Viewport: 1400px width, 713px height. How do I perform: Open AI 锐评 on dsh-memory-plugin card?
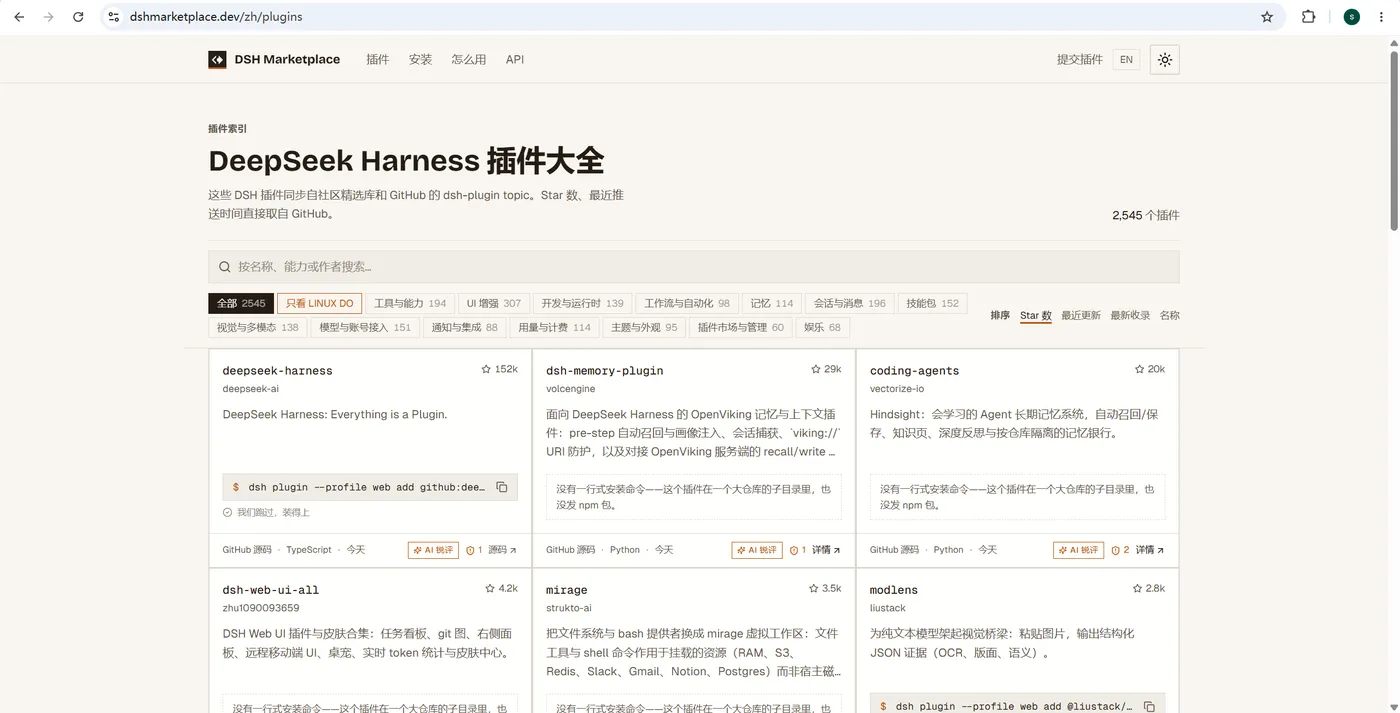757,550
